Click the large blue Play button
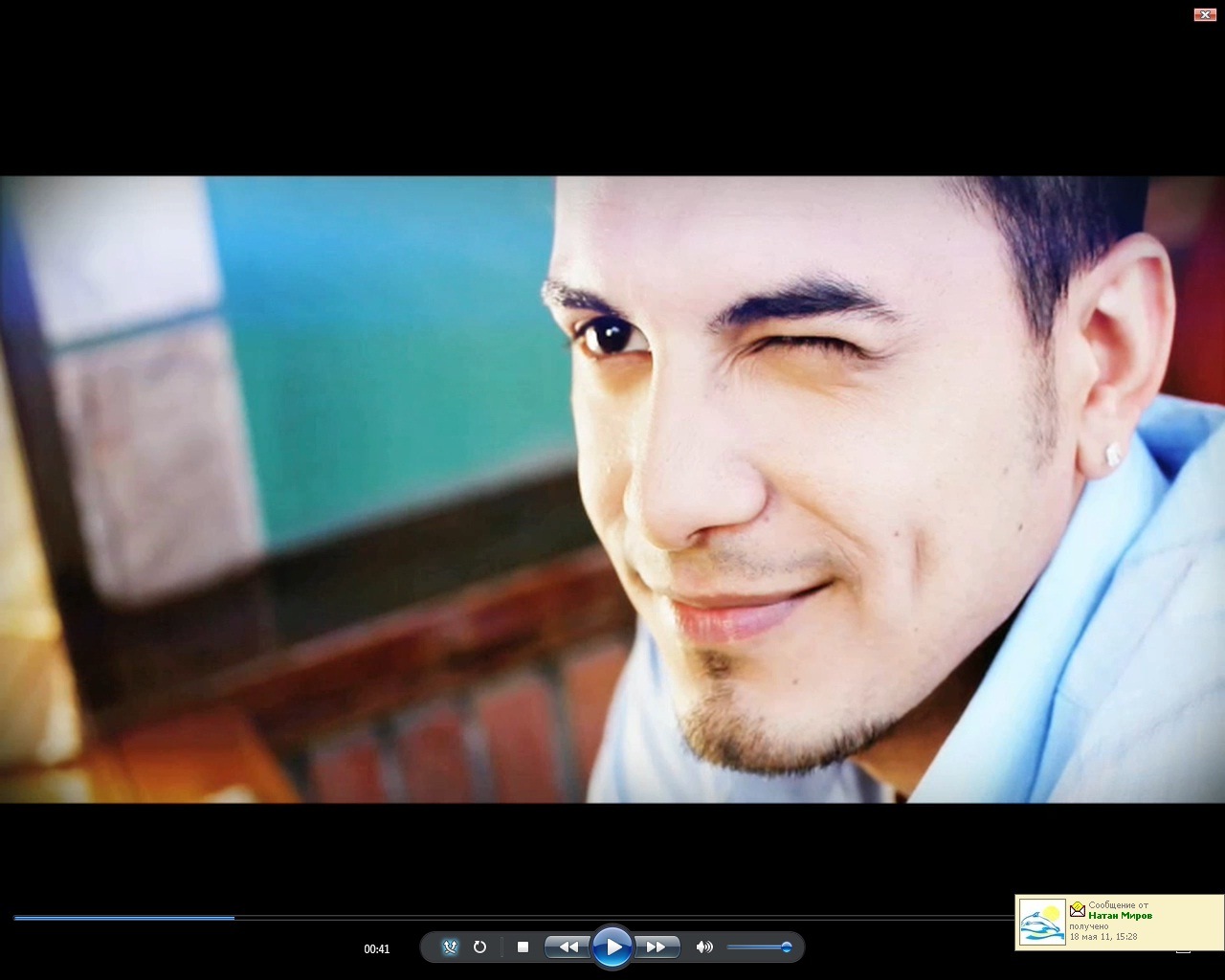 coord(612,947)
